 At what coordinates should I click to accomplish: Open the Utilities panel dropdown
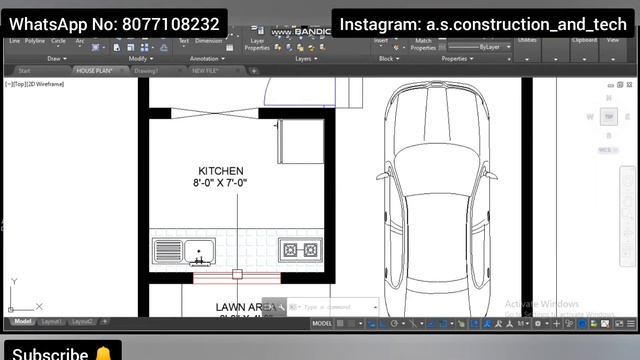[527, 60]
